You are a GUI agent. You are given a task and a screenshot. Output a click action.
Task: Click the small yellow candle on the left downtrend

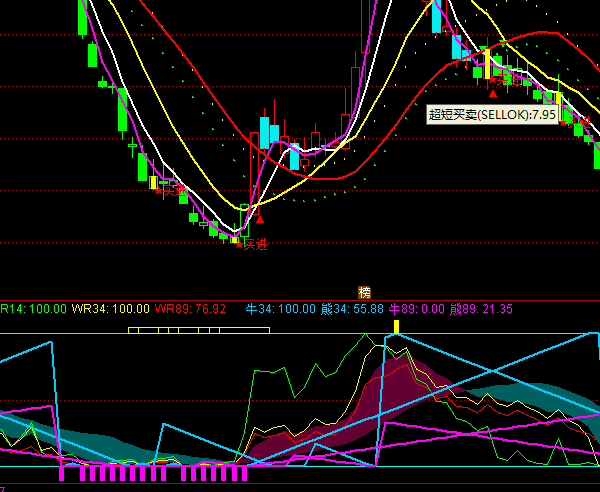point(154,182)
